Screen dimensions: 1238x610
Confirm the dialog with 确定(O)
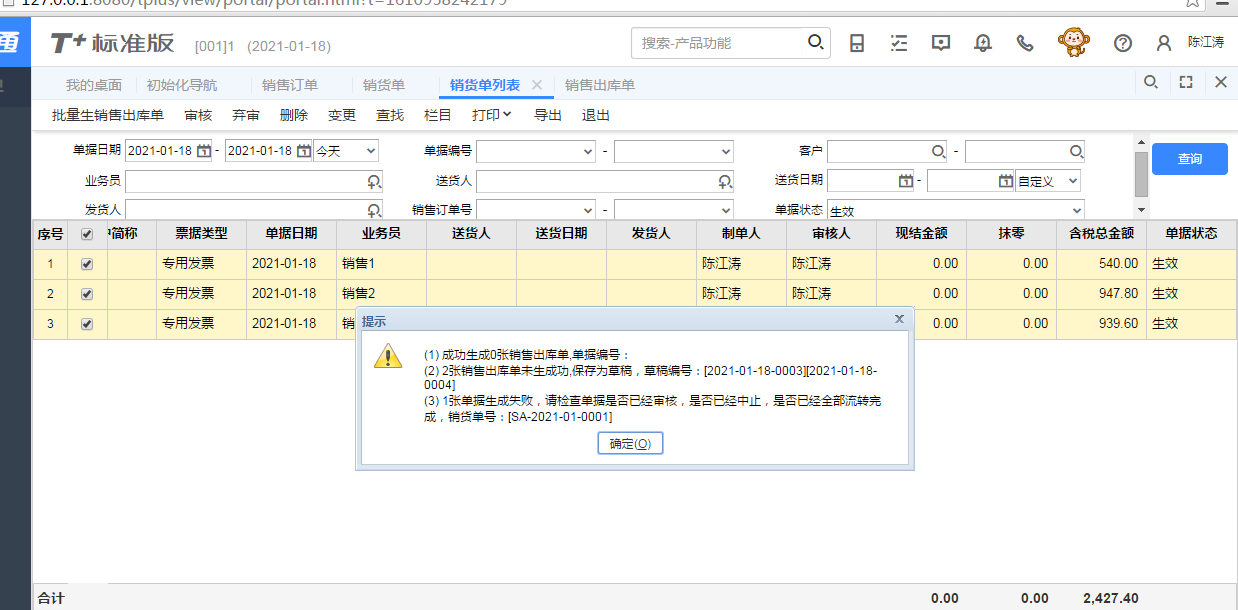coord(630,443)
